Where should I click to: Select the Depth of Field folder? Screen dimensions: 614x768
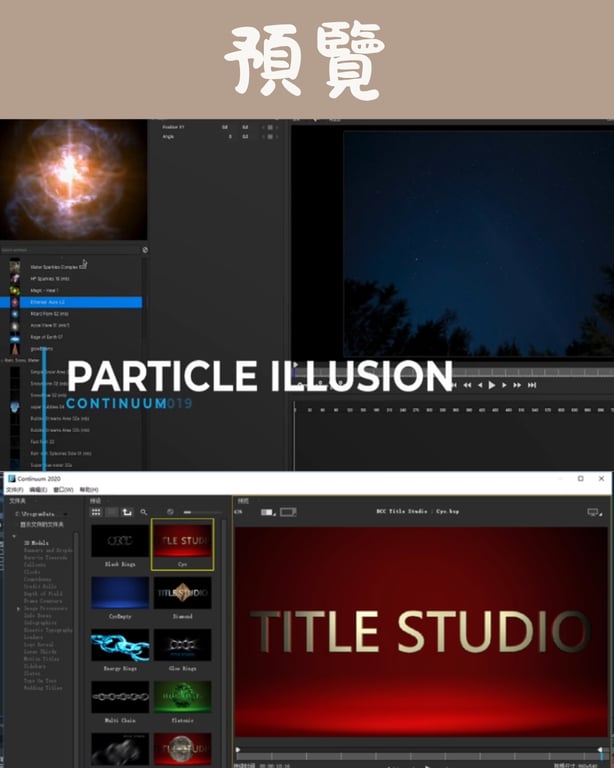(x=43, y=594)
